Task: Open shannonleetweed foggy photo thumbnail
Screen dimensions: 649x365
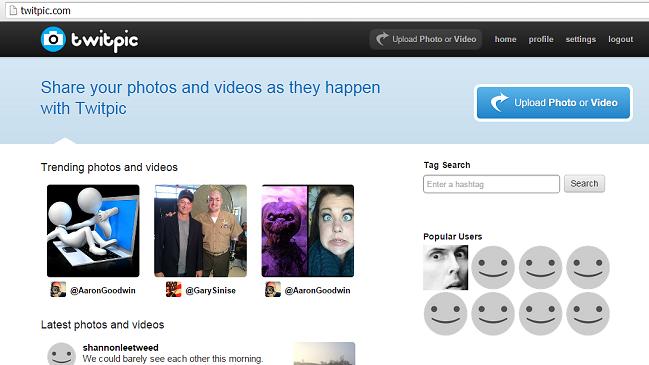Action: point(324,353)
